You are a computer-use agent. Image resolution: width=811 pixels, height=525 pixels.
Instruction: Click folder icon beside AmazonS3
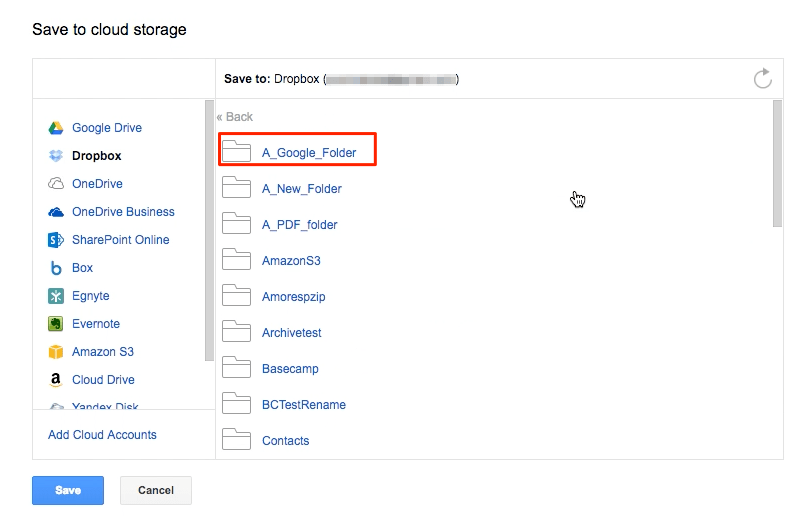click(236, 259)
